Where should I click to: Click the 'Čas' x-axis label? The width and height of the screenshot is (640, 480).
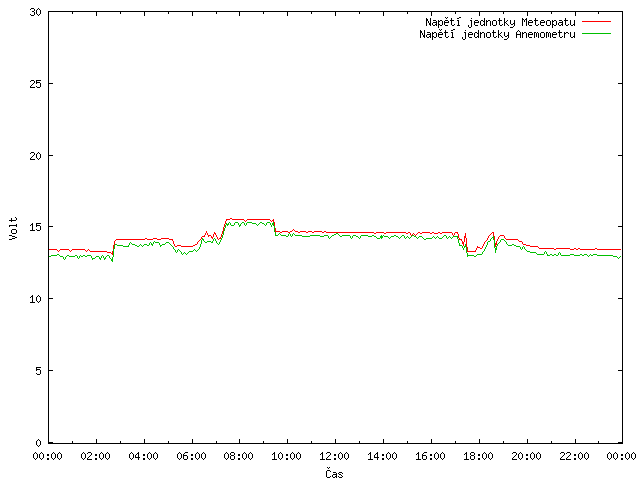pyautogui.click(x=334, y=473)
